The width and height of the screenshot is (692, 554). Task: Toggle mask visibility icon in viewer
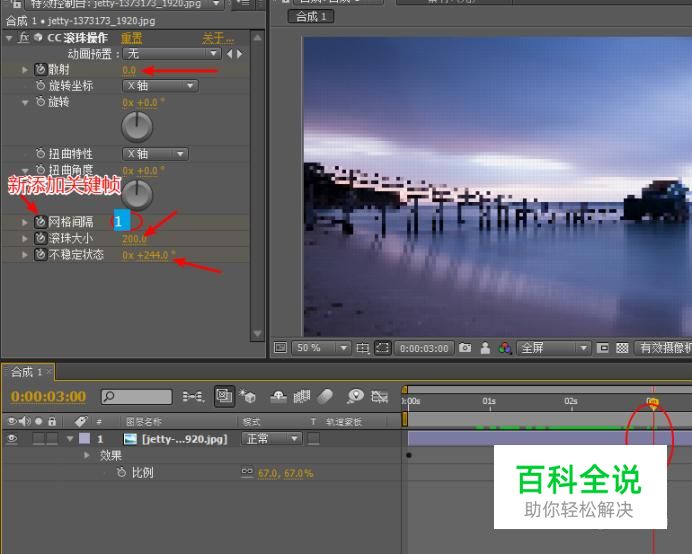(x=383, y=348)
